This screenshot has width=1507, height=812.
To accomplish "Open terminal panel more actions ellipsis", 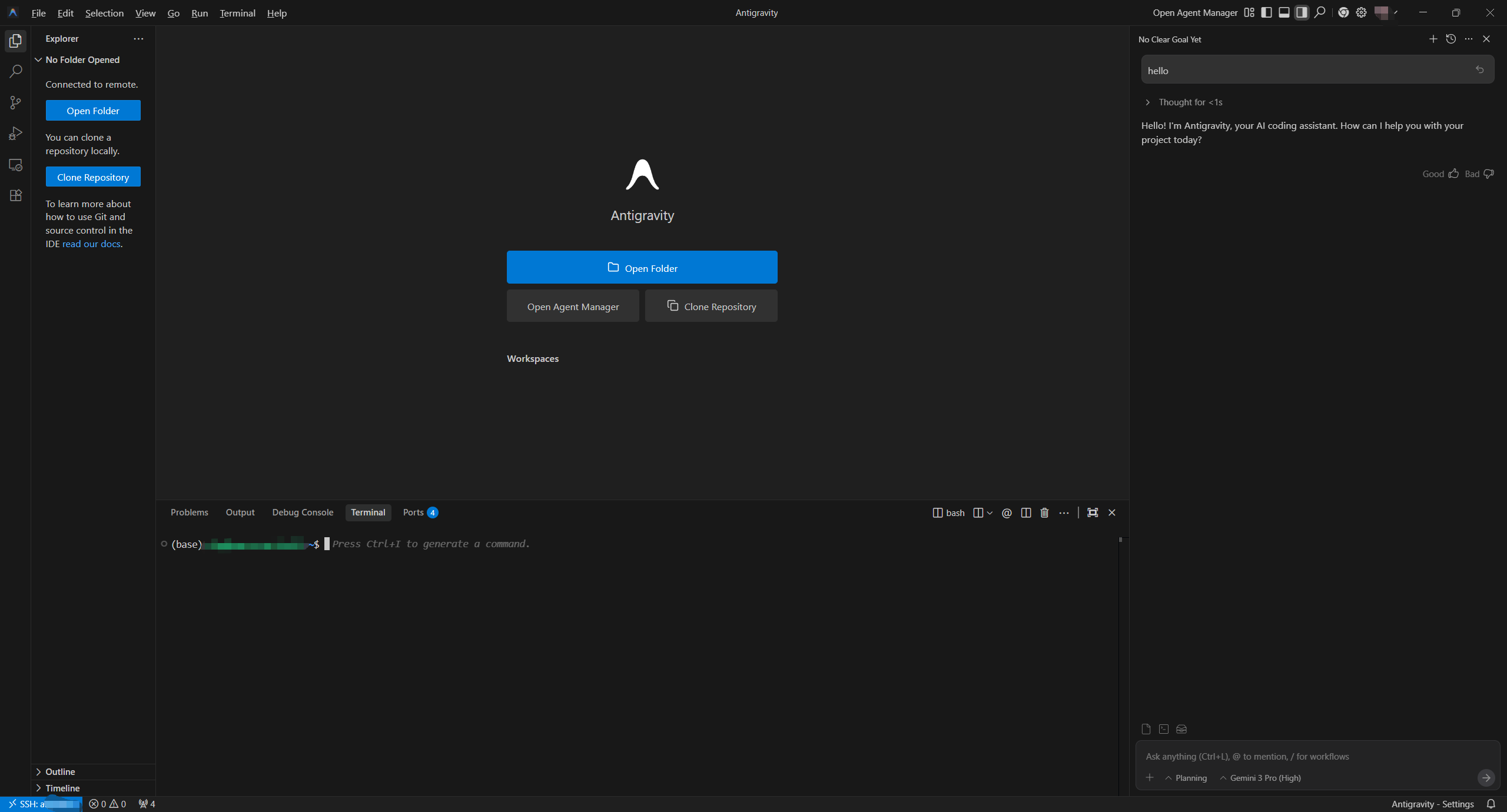I will pos(1064,513).
